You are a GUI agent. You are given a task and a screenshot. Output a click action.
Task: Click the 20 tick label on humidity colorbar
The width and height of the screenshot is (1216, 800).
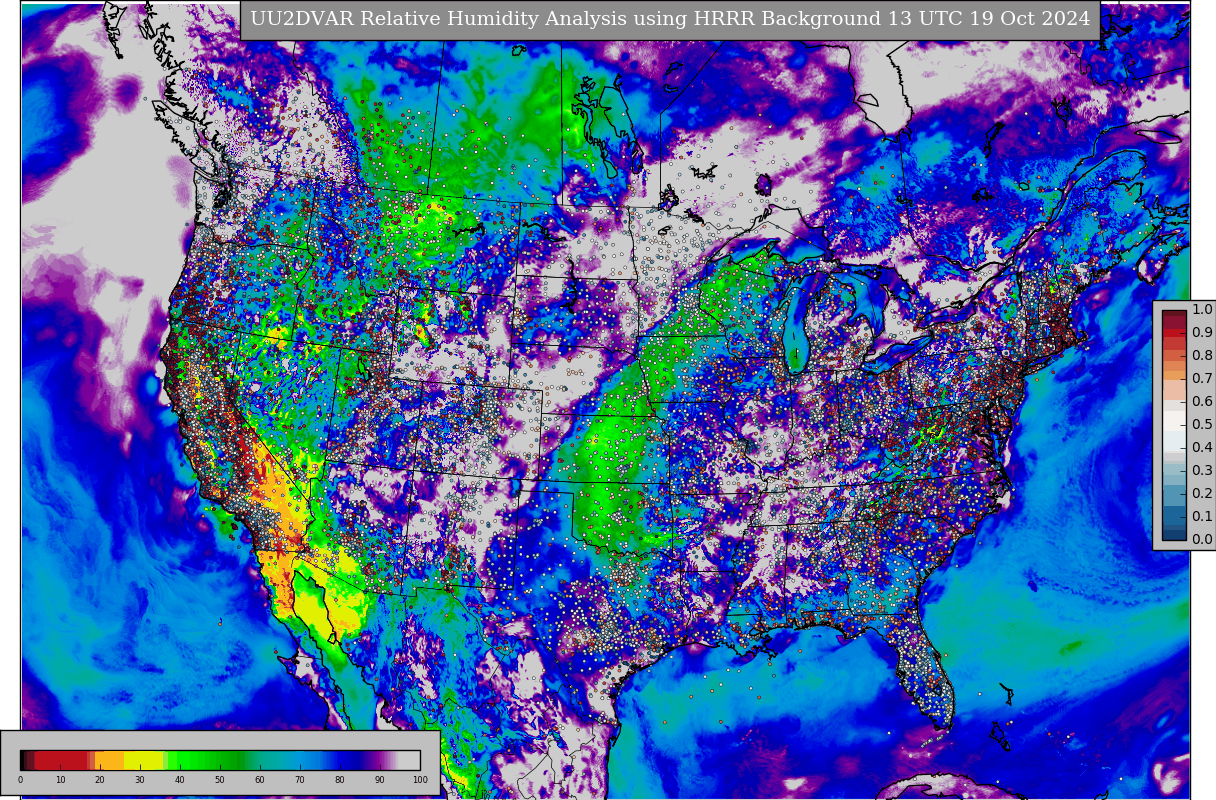(x=99, y=780)
